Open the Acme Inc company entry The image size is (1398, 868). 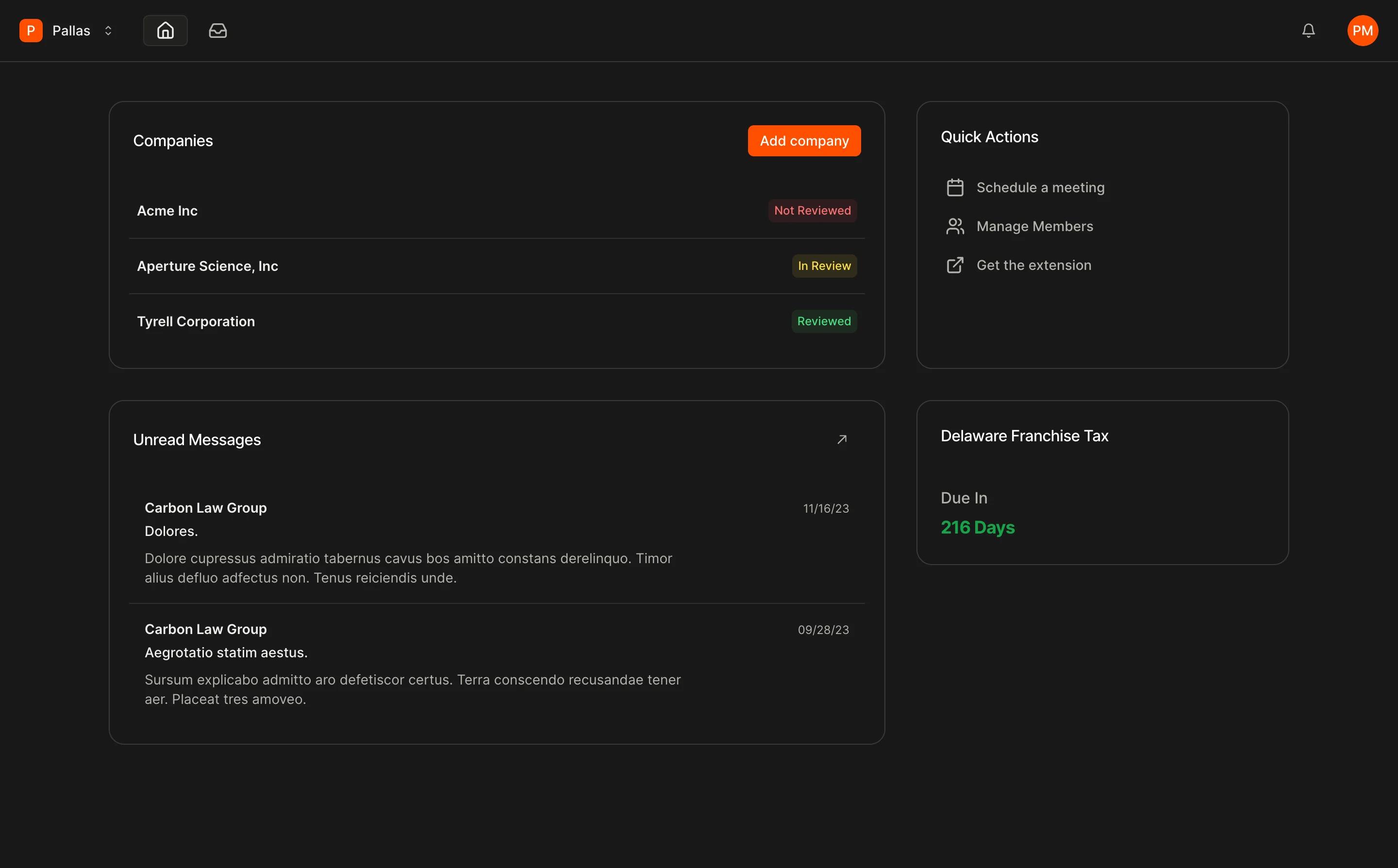pyautogui.click(x=167, y=211)
